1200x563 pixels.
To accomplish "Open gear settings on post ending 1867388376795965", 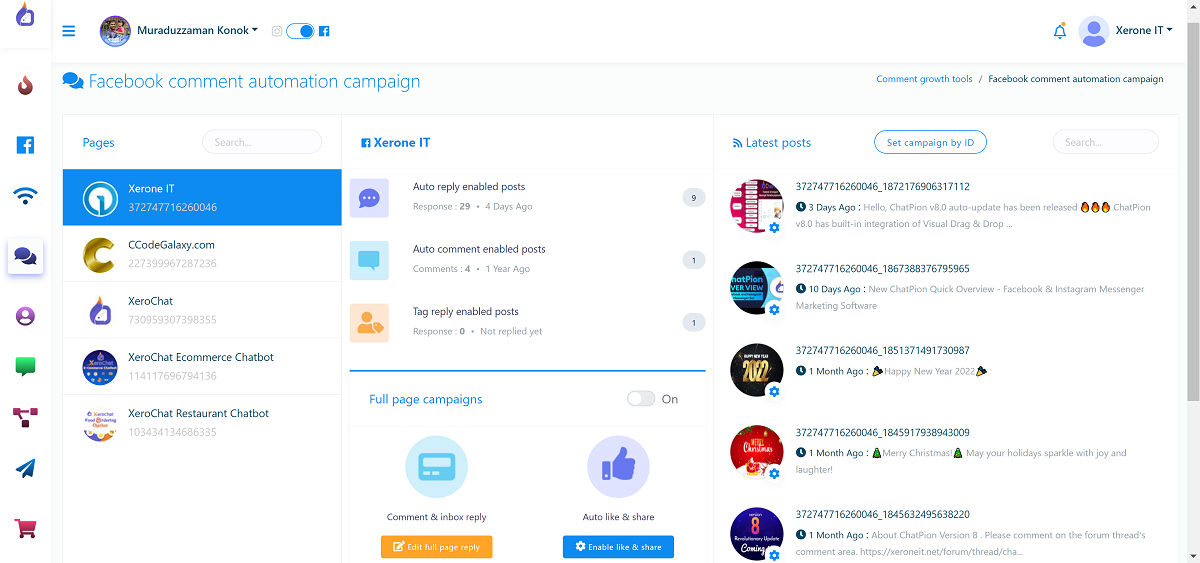I will 774,310.
